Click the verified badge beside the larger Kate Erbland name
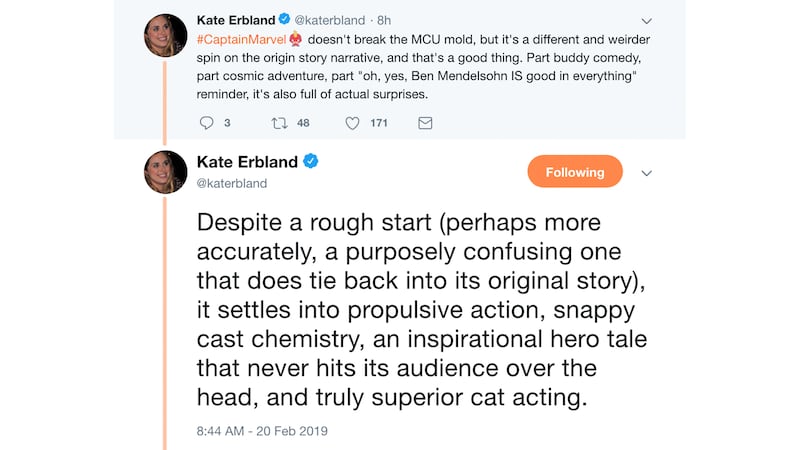800x450 pixels. pyautogui.click(x=312, y=162)
